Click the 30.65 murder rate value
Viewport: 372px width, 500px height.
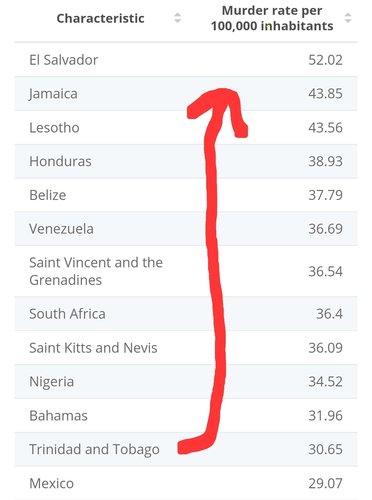coord(325,449)
